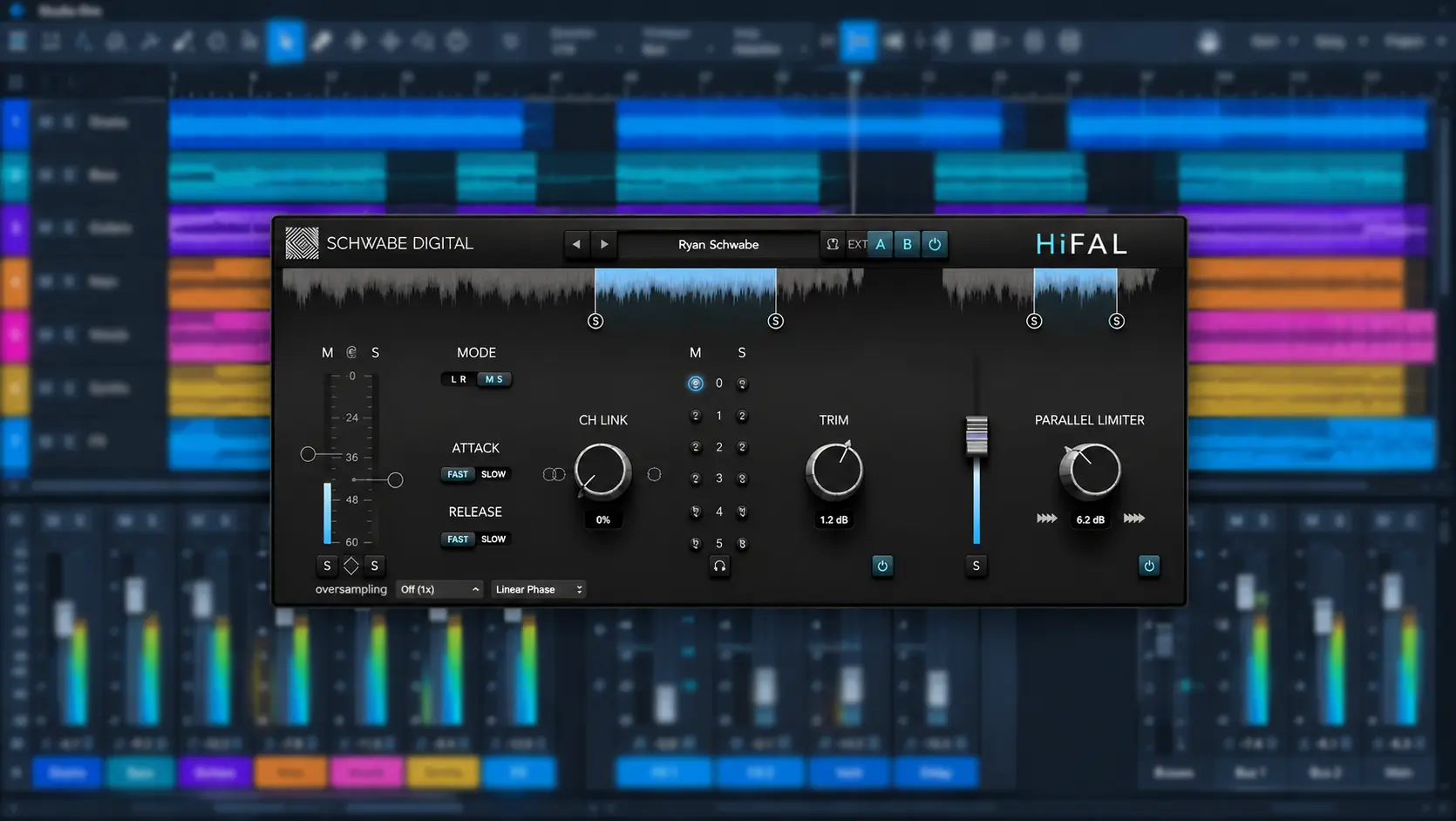Click the fourth S marker under the waveform

(1117, 322)
